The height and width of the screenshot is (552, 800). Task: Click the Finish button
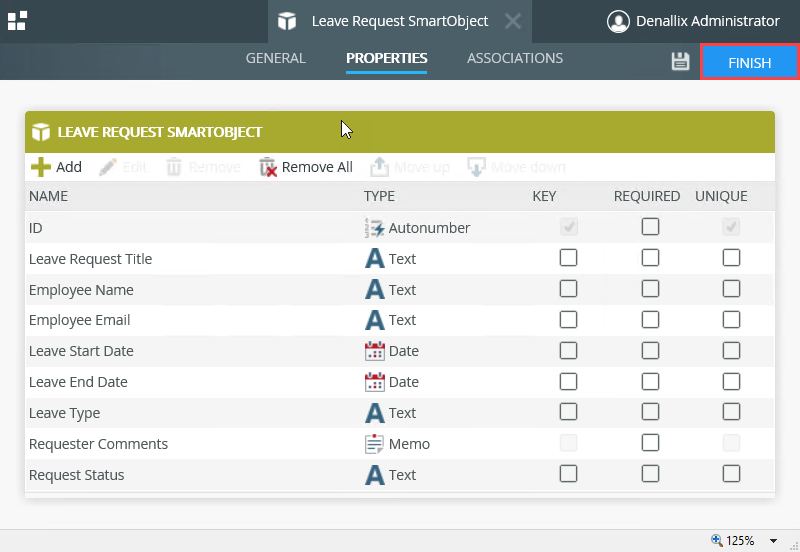[749, 62]
